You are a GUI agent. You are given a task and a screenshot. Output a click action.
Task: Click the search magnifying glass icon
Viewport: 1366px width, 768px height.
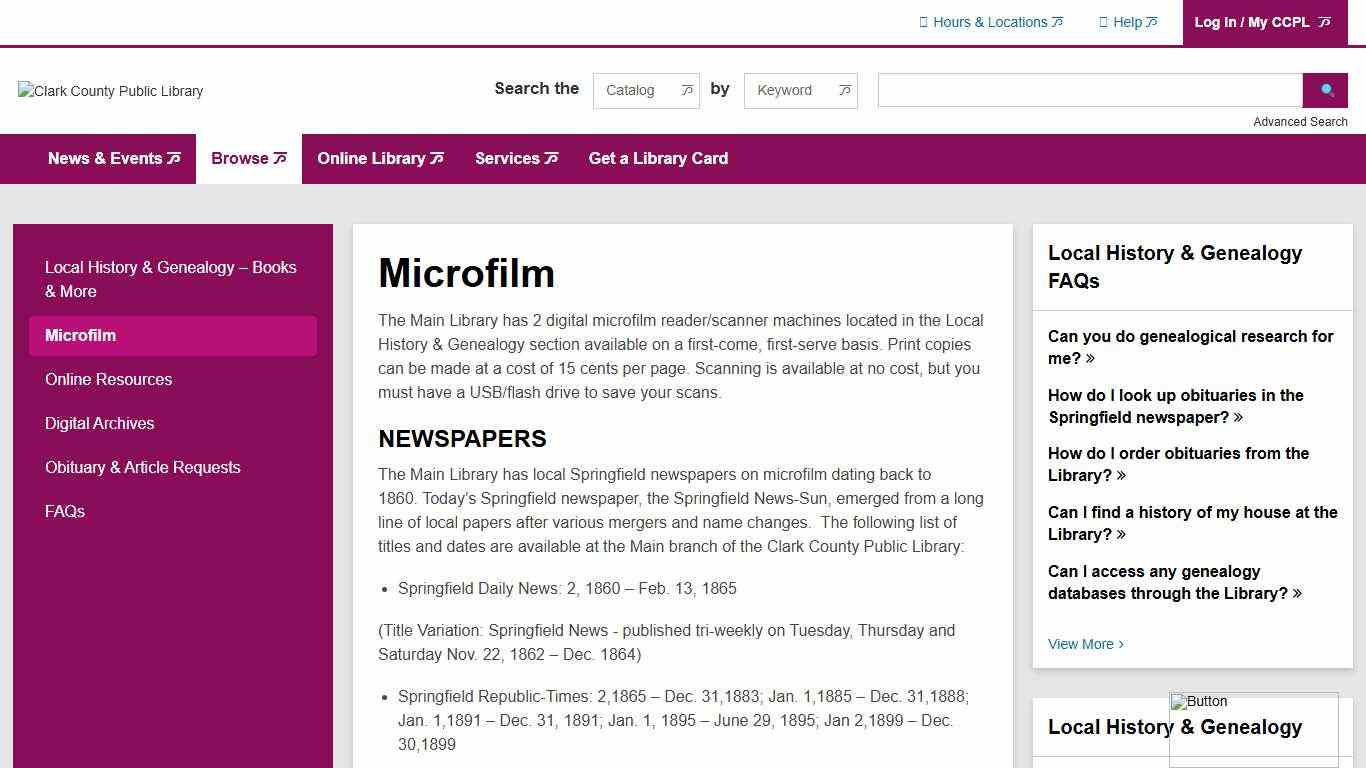(x=1325, y=90)
